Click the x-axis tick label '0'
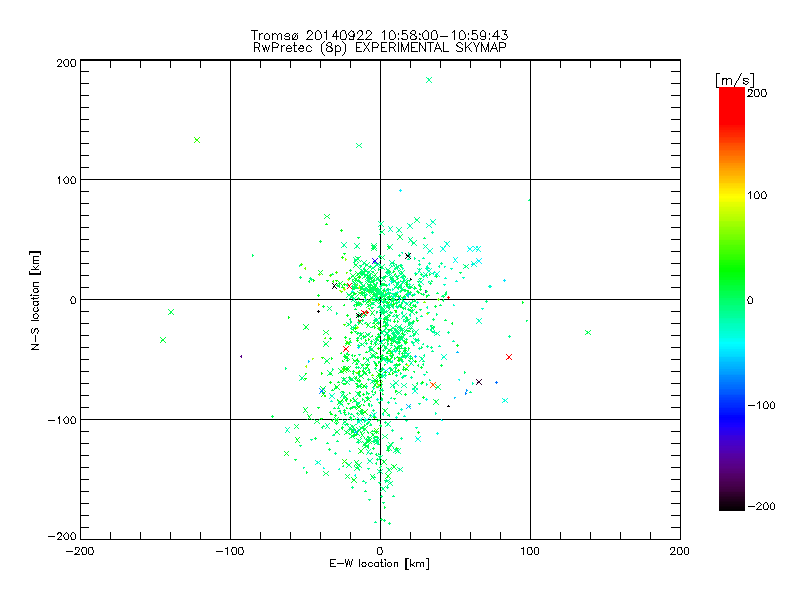 (x=380, y=551)
